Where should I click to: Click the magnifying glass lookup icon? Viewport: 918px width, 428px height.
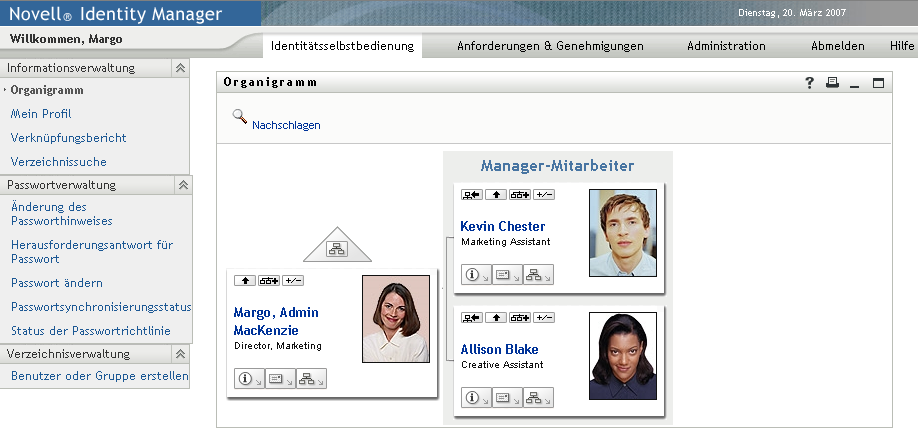click(x=239, y=117)
